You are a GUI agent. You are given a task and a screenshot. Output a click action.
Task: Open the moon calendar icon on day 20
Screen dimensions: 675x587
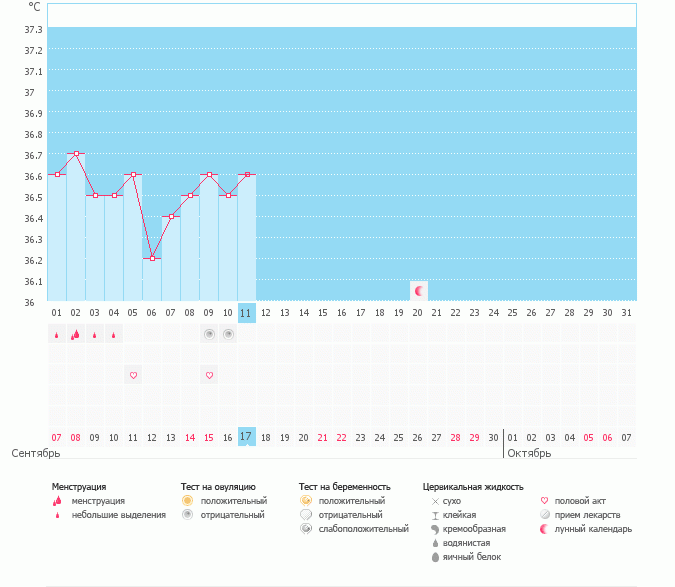coord(419,290)
